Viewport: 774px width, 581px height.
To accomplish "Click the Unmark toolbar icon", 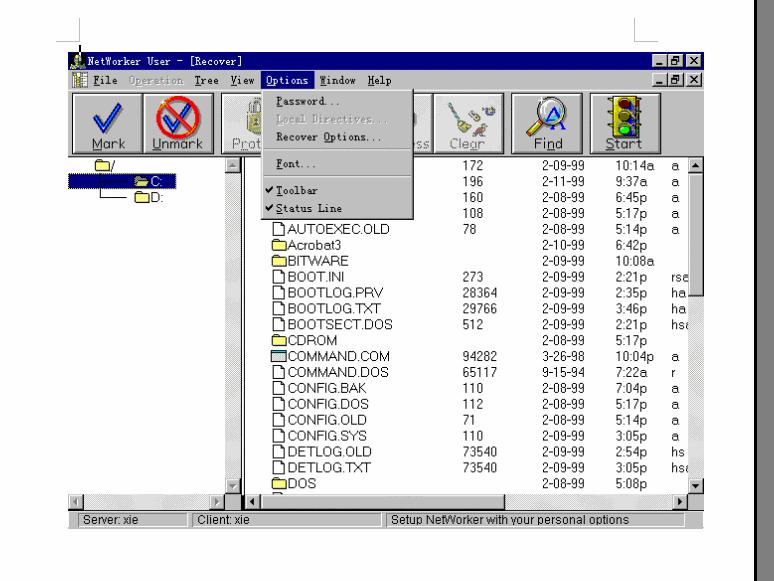I will click(x=177, y=124).
